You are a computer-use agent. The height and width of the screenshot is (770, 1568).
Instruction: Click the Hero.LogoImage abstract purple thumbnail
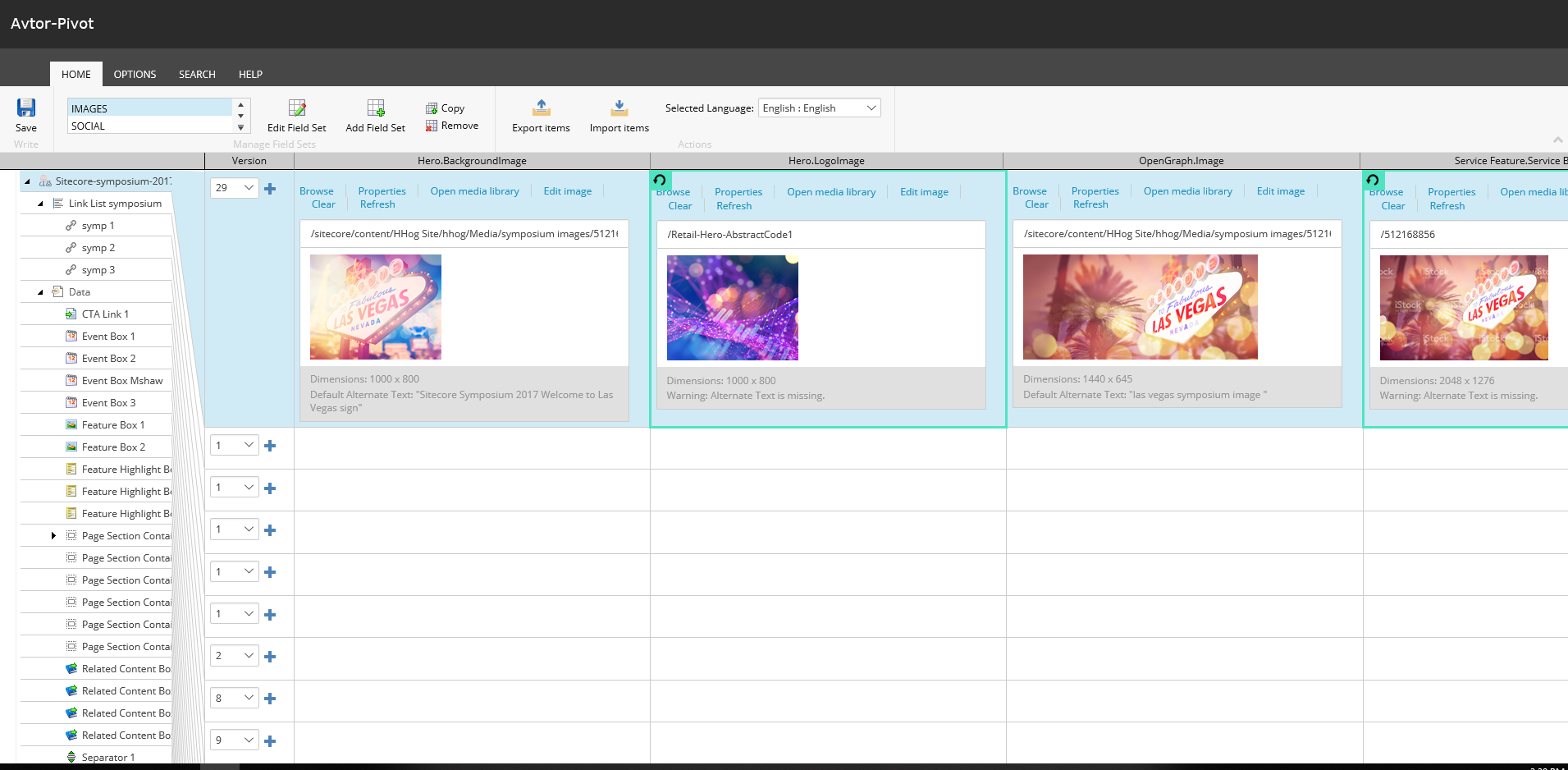tap(732, 308)
